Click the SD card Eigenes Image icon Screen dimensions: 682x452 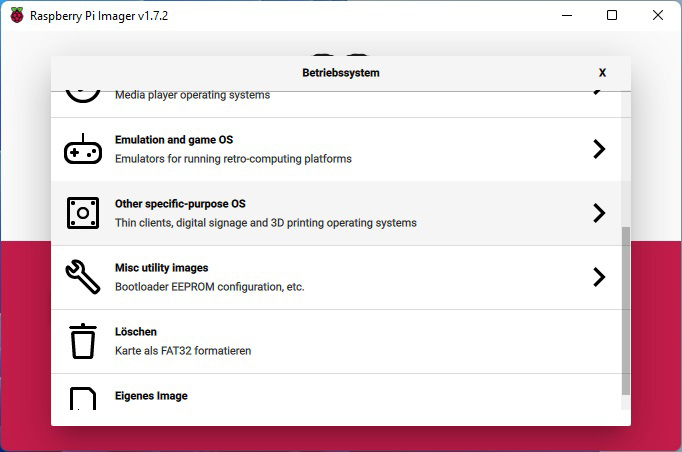[x=83, y=398]
